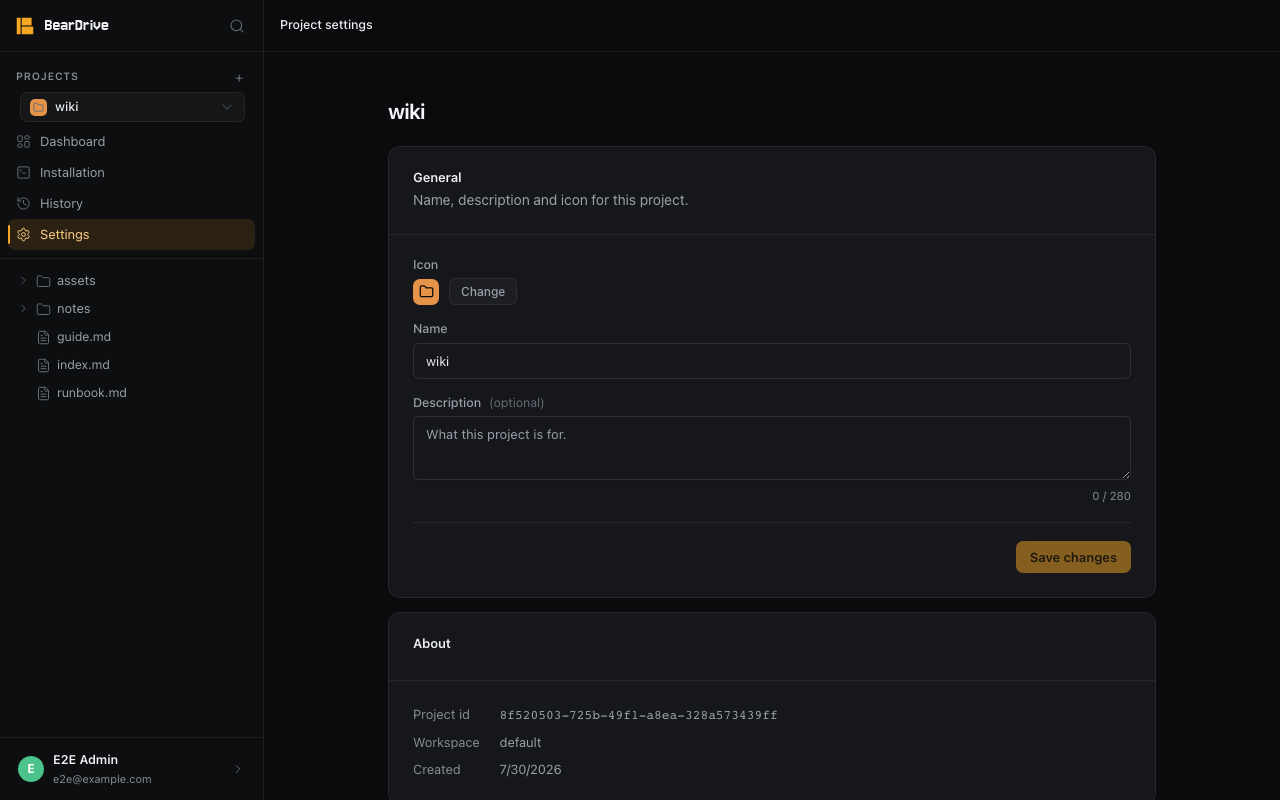Click the Change icon button

483,292
